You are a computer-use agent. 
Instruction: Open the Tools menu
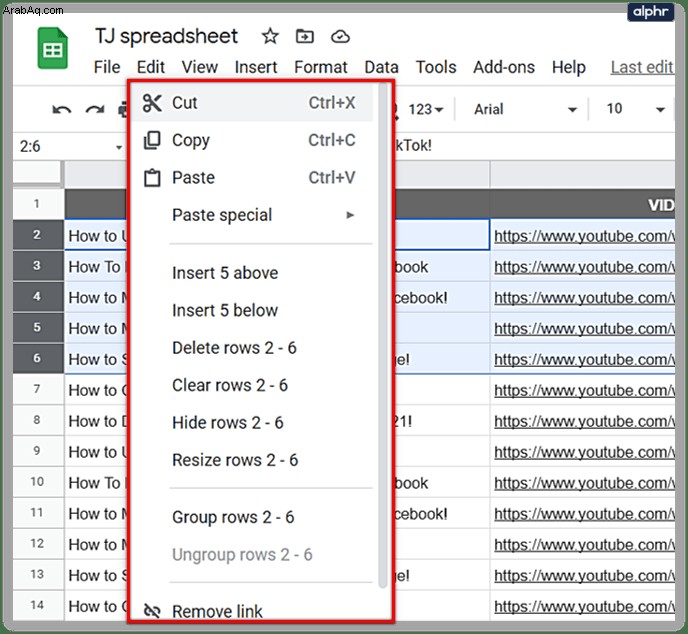pos(436,67)
